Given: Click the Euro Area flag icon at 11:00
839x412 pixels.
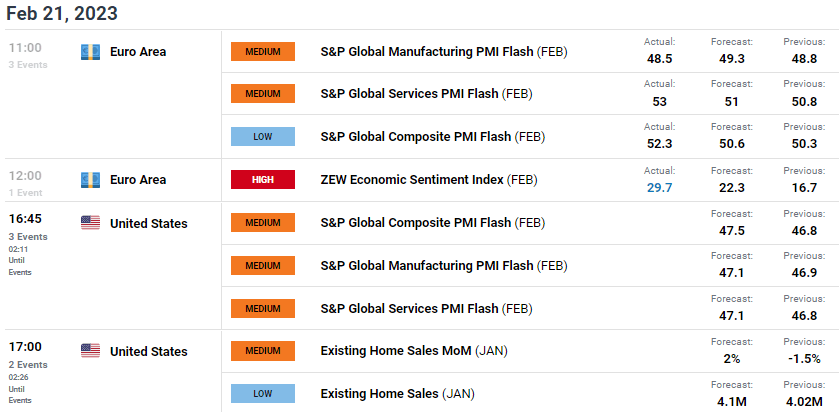Looking at the screenshot, I should click(90, 52).
